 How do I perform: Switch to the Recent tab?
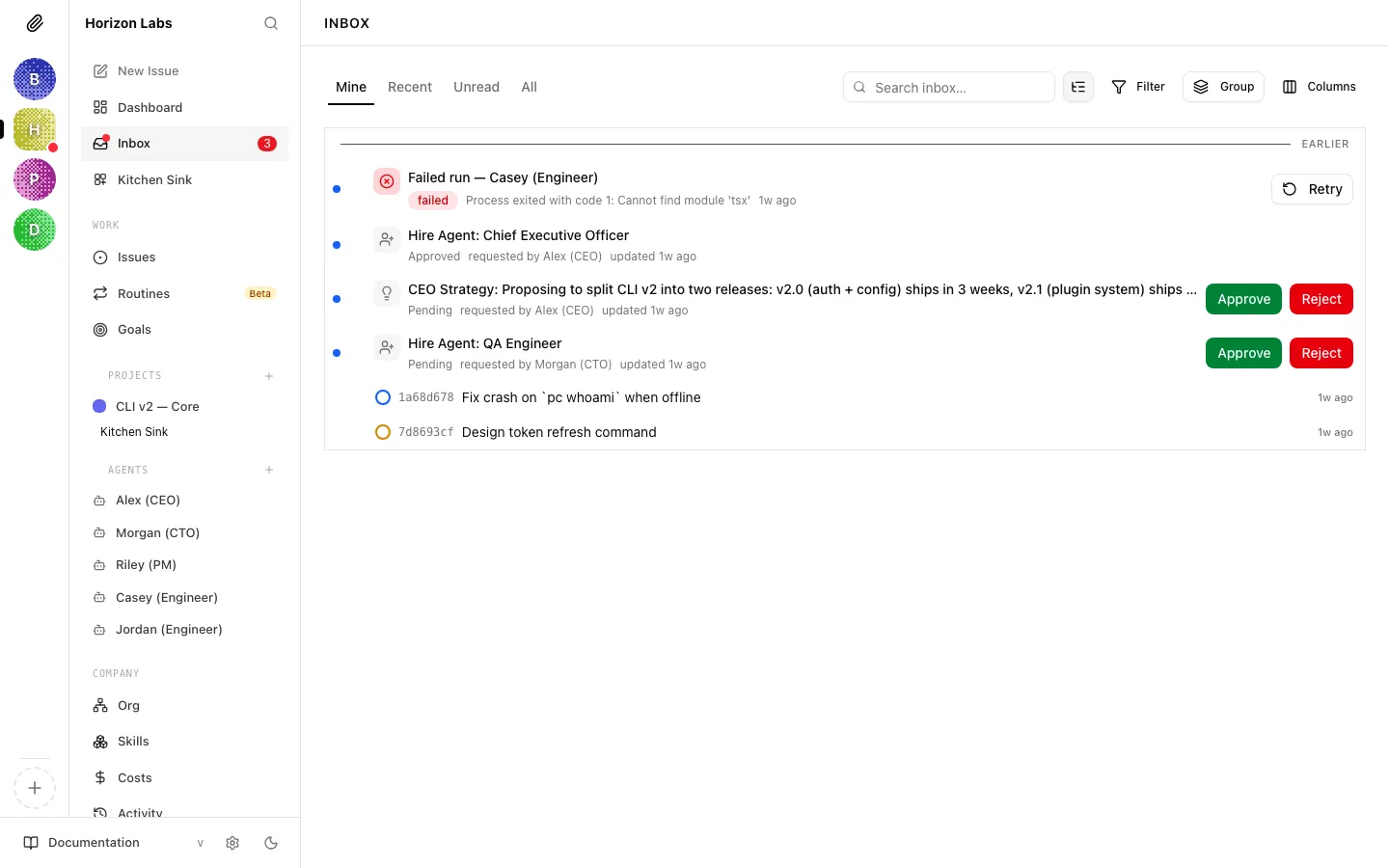pyautogui.click(x=410, y=87)
